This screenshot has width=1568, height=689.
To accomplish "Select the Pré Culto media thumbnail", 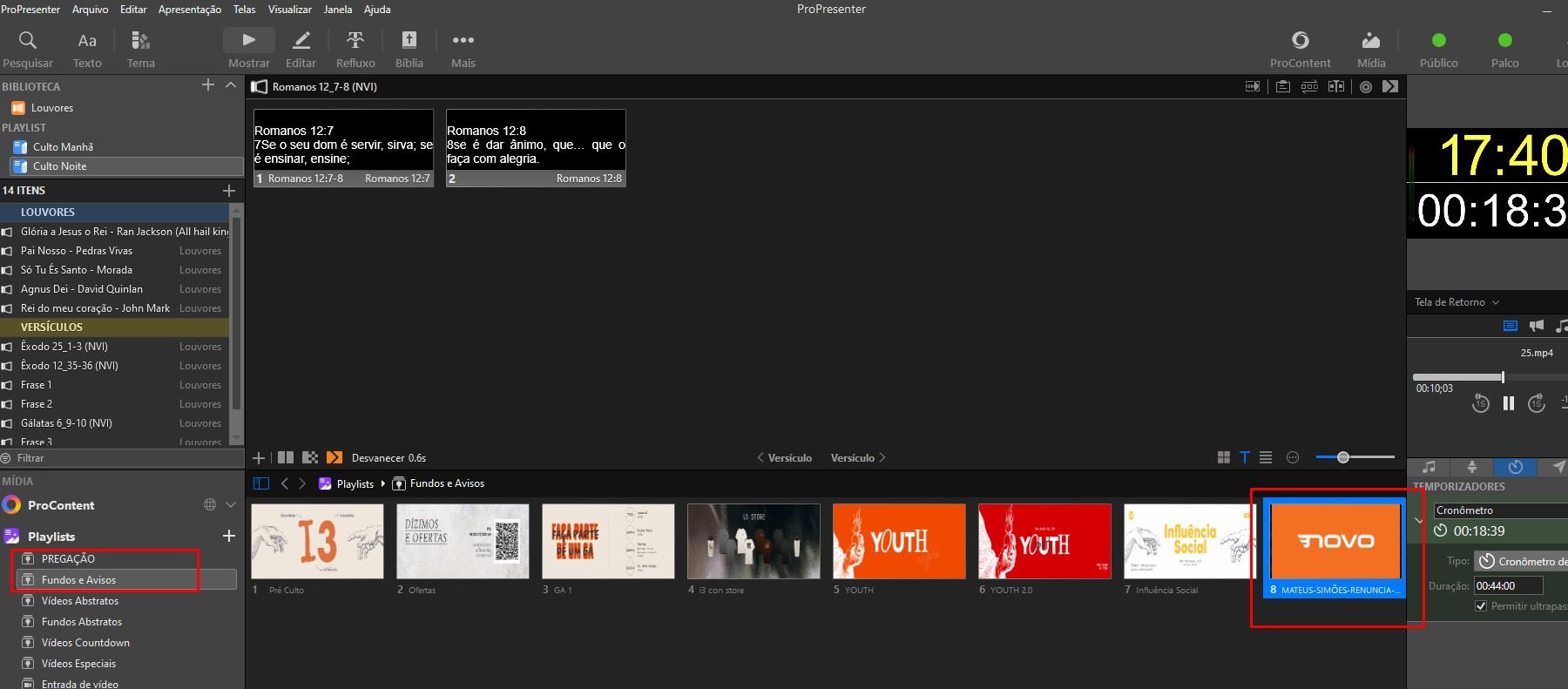I will [x=317, y=541].
